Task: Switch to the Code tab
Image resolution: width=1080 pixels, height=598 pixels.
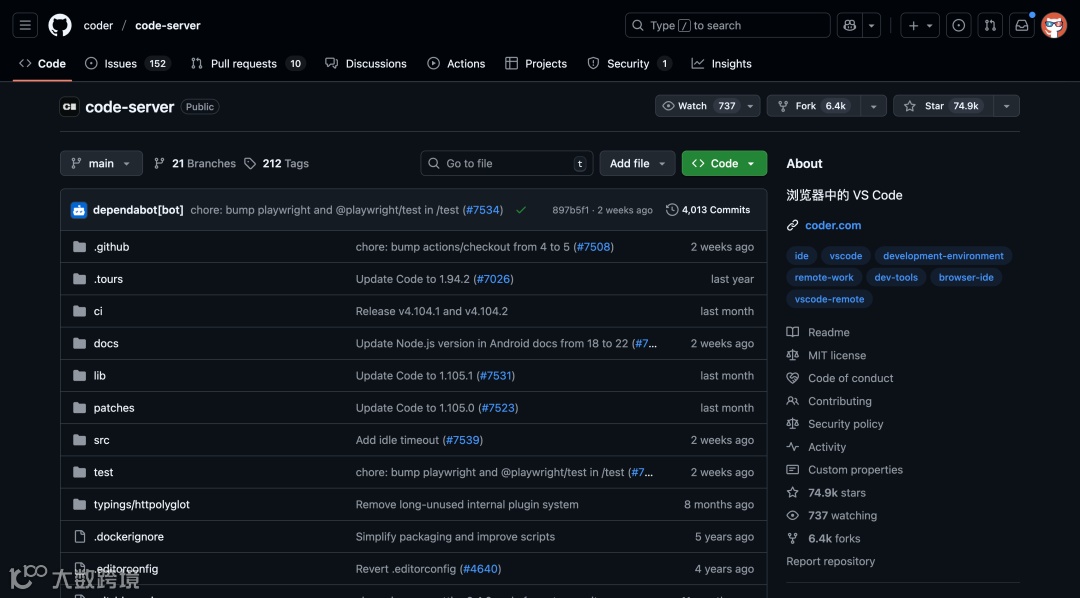Action: click(43, 63)
